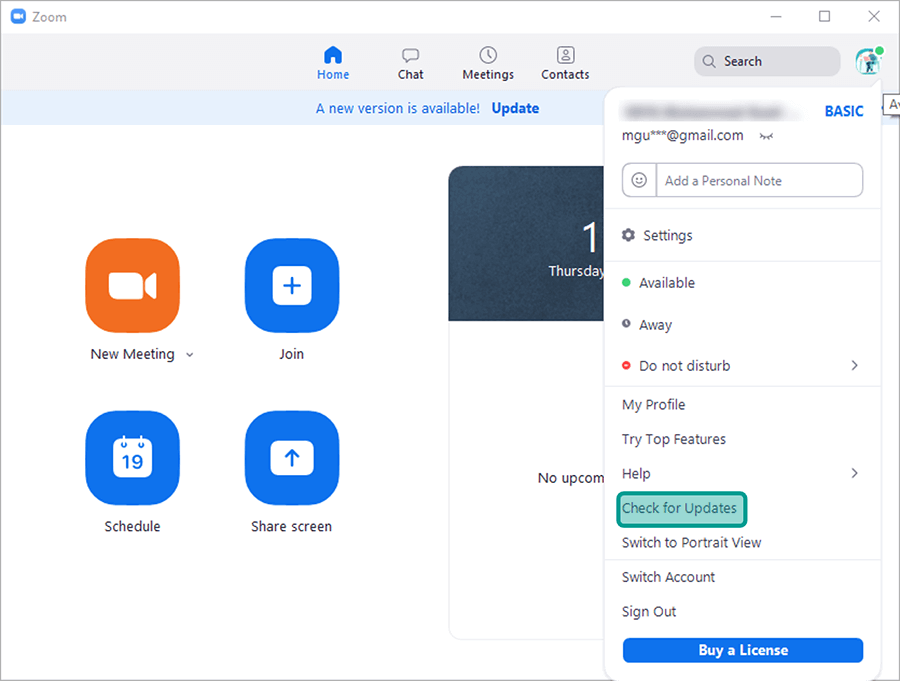Expand the New Meeting dropdown arrow

coord(189,355)
